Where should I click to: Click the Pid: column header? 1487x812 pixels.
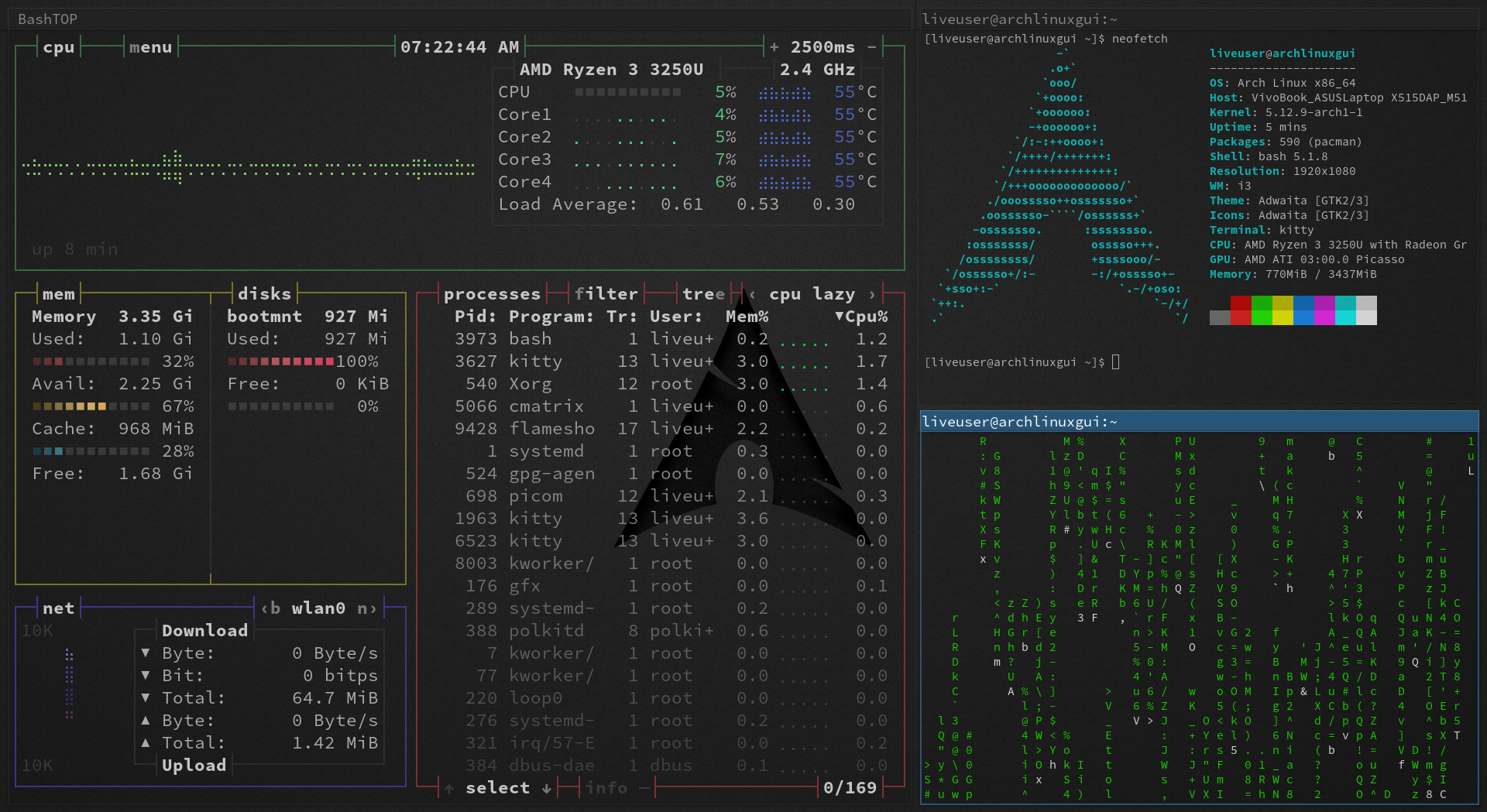(x=476, y=316)
